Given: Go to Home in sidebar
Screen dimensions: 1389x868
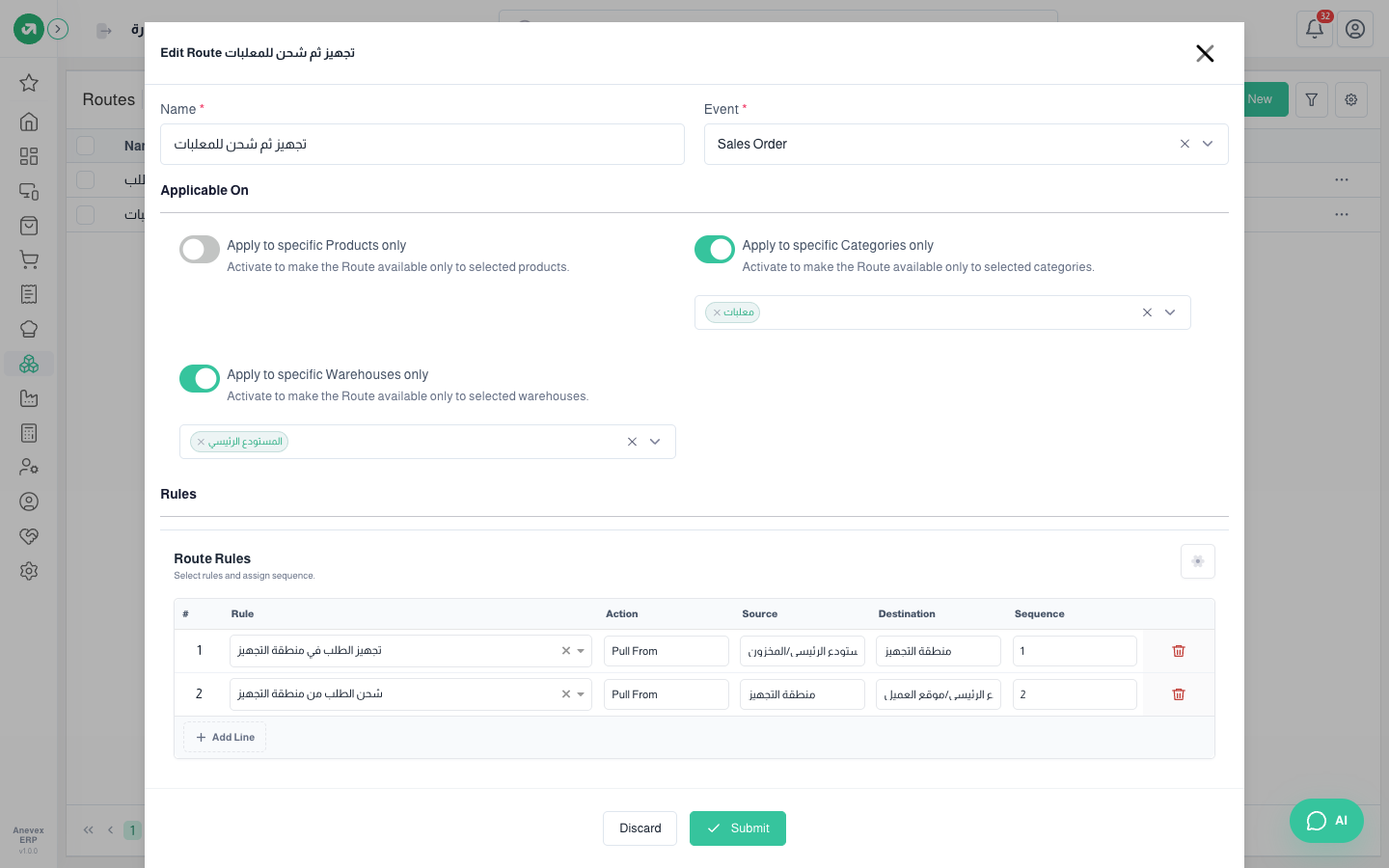Looking at the screenshot, I should 29,122.
